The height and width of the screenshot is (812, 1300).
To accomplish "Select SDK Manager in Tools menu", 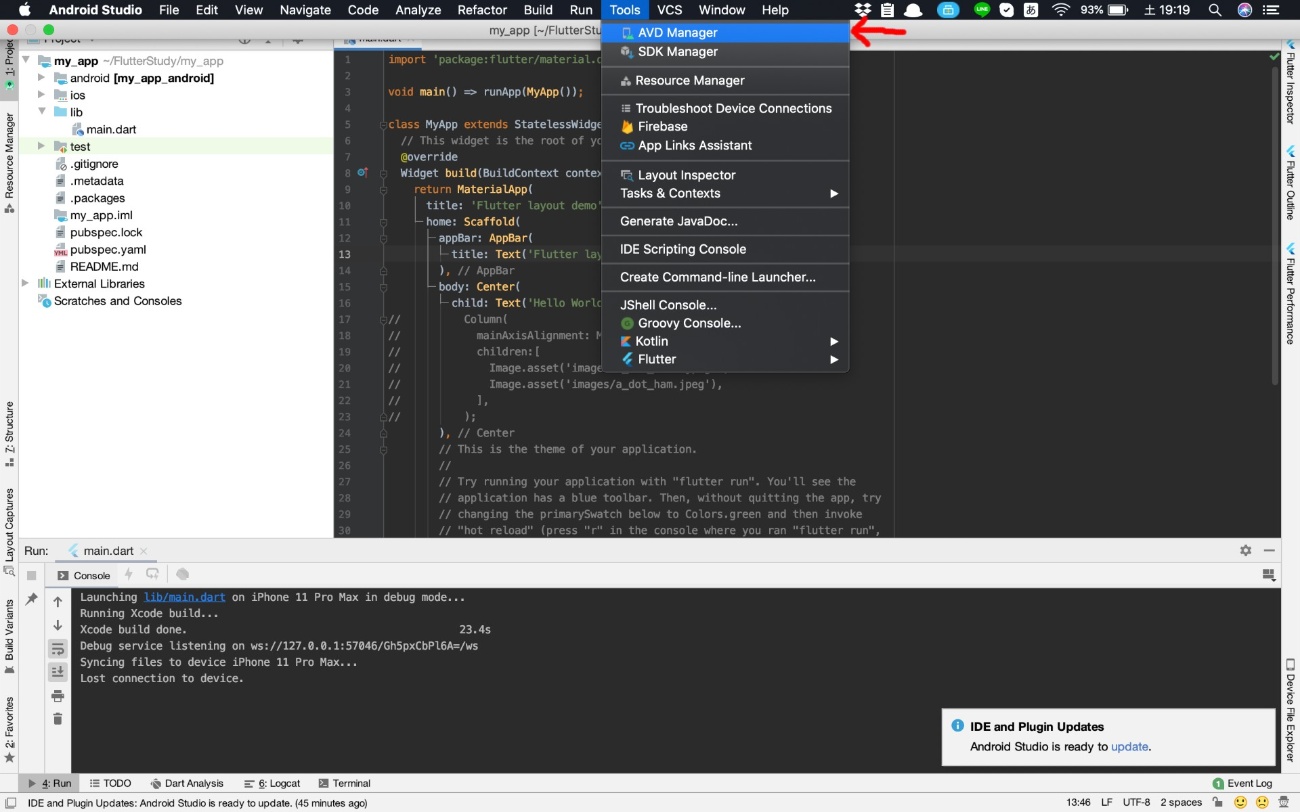I will coord(725,51).
